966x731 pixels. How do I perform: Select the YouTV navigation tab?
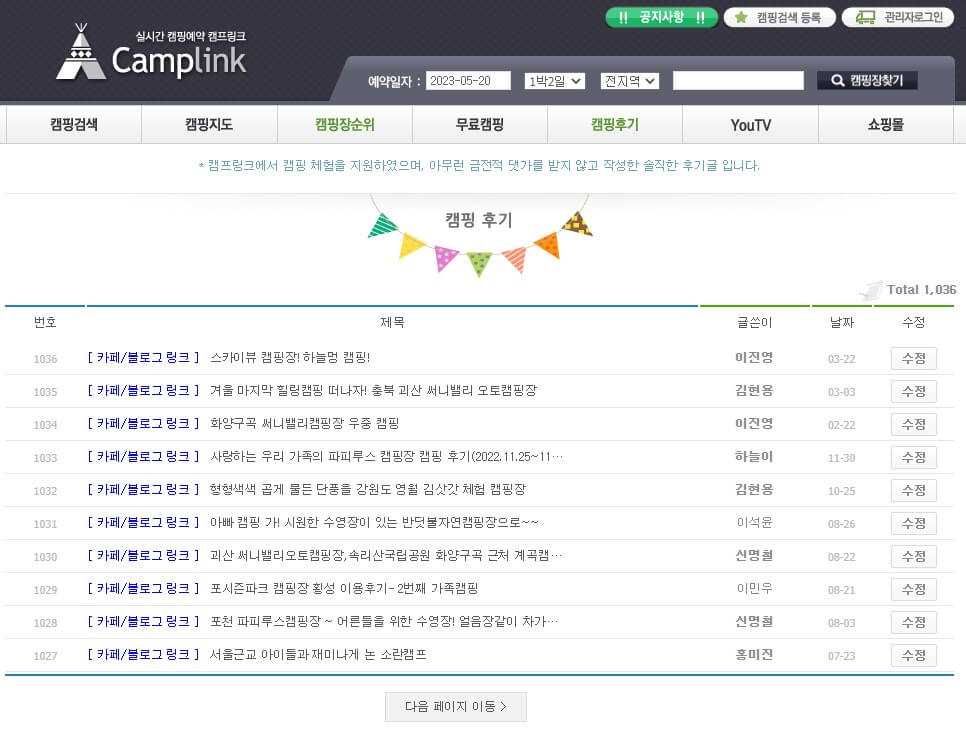pos(750,124)
